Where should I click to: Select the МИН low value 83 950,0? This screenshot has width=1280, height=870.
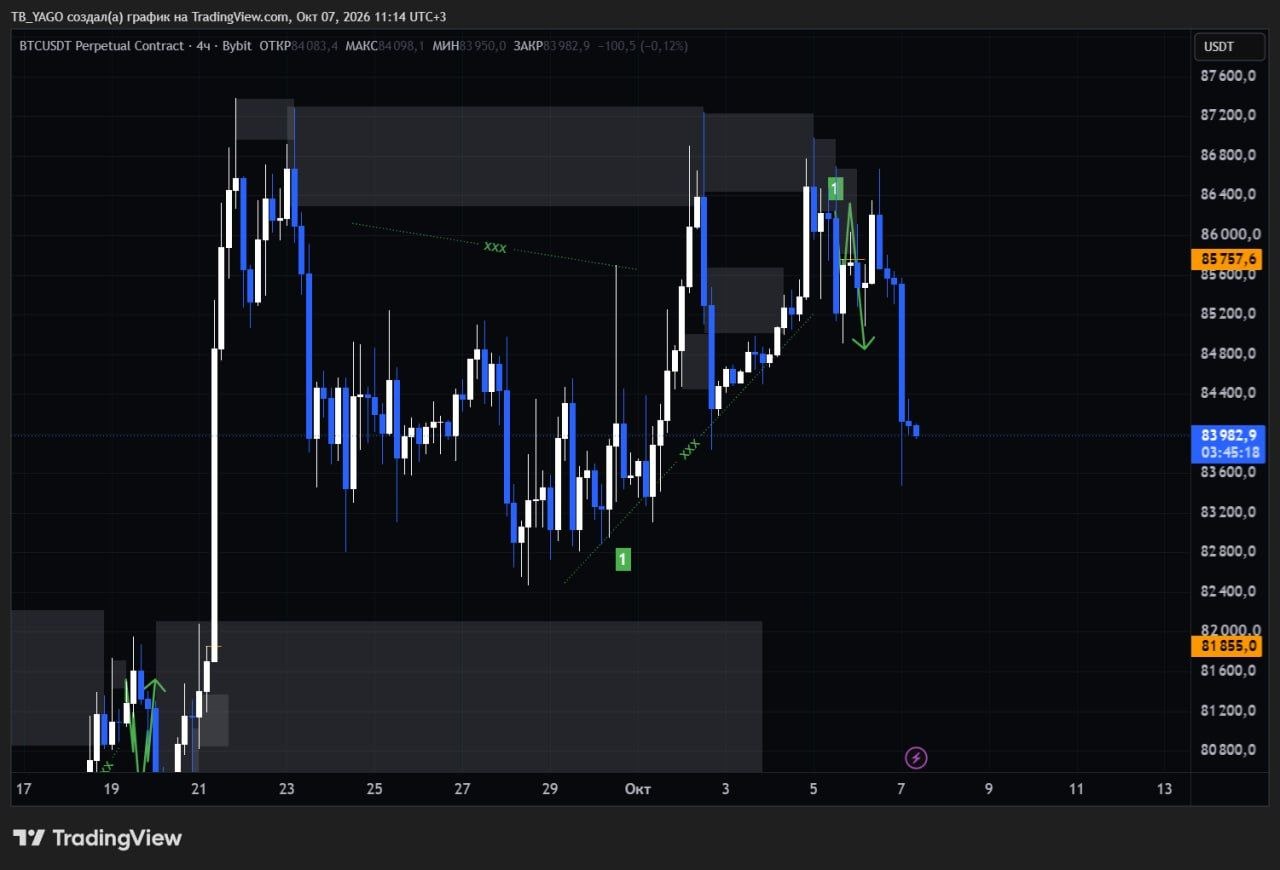pyautogui.click(x=483, y=46)
